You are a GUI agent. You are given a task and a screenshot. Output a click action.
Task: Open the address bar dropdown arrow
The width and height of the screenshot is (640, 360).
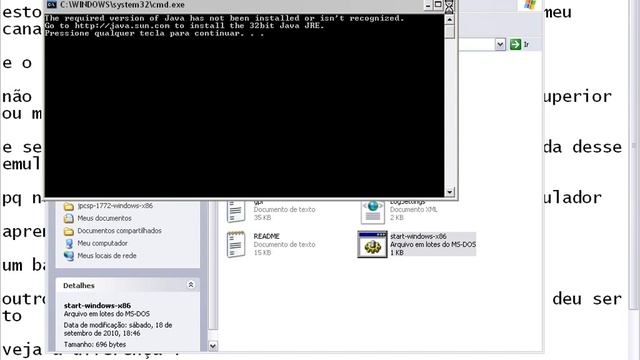point(500,44)
